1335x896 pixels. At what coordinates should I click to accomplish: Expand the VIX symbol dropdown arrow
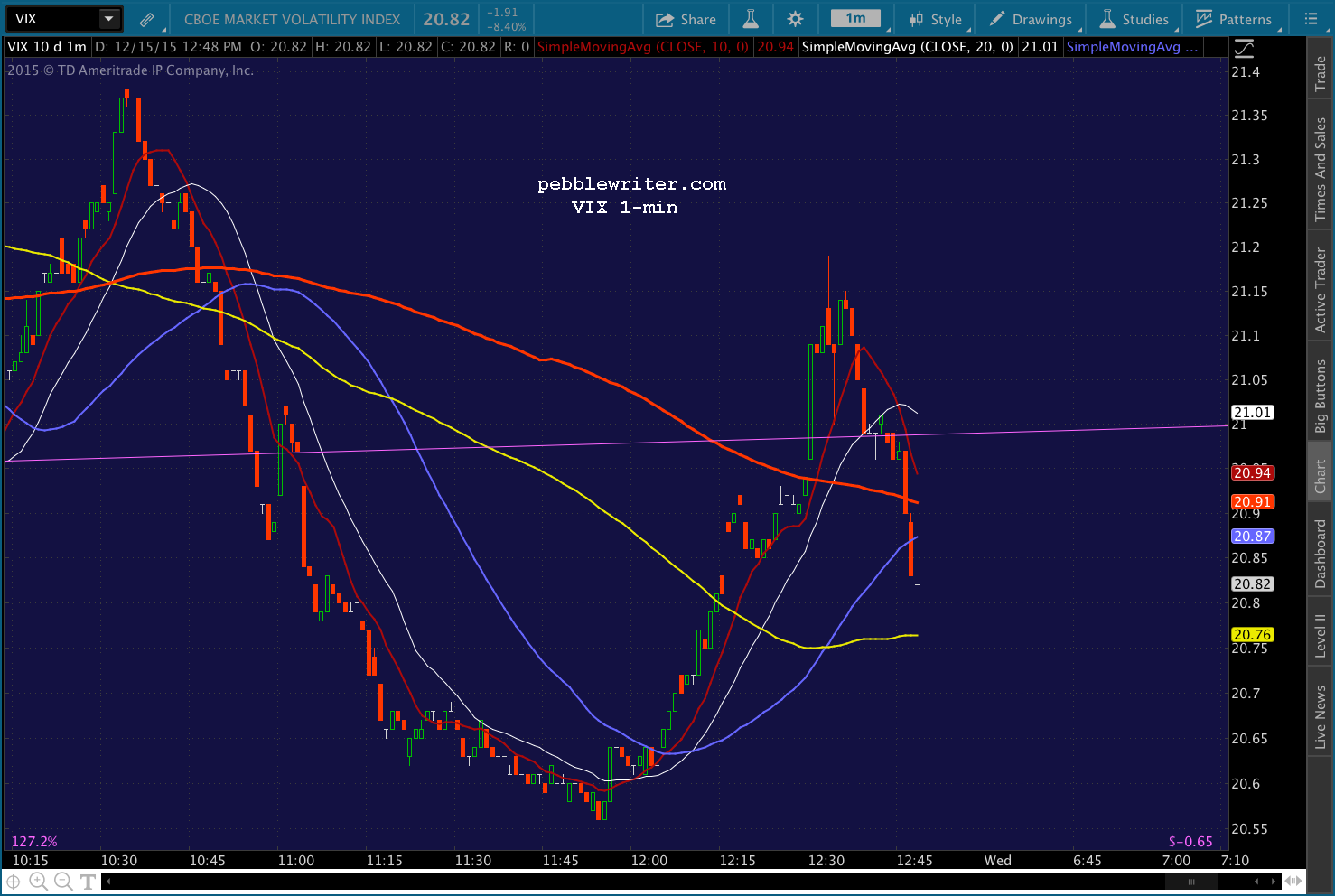point(108,19)
